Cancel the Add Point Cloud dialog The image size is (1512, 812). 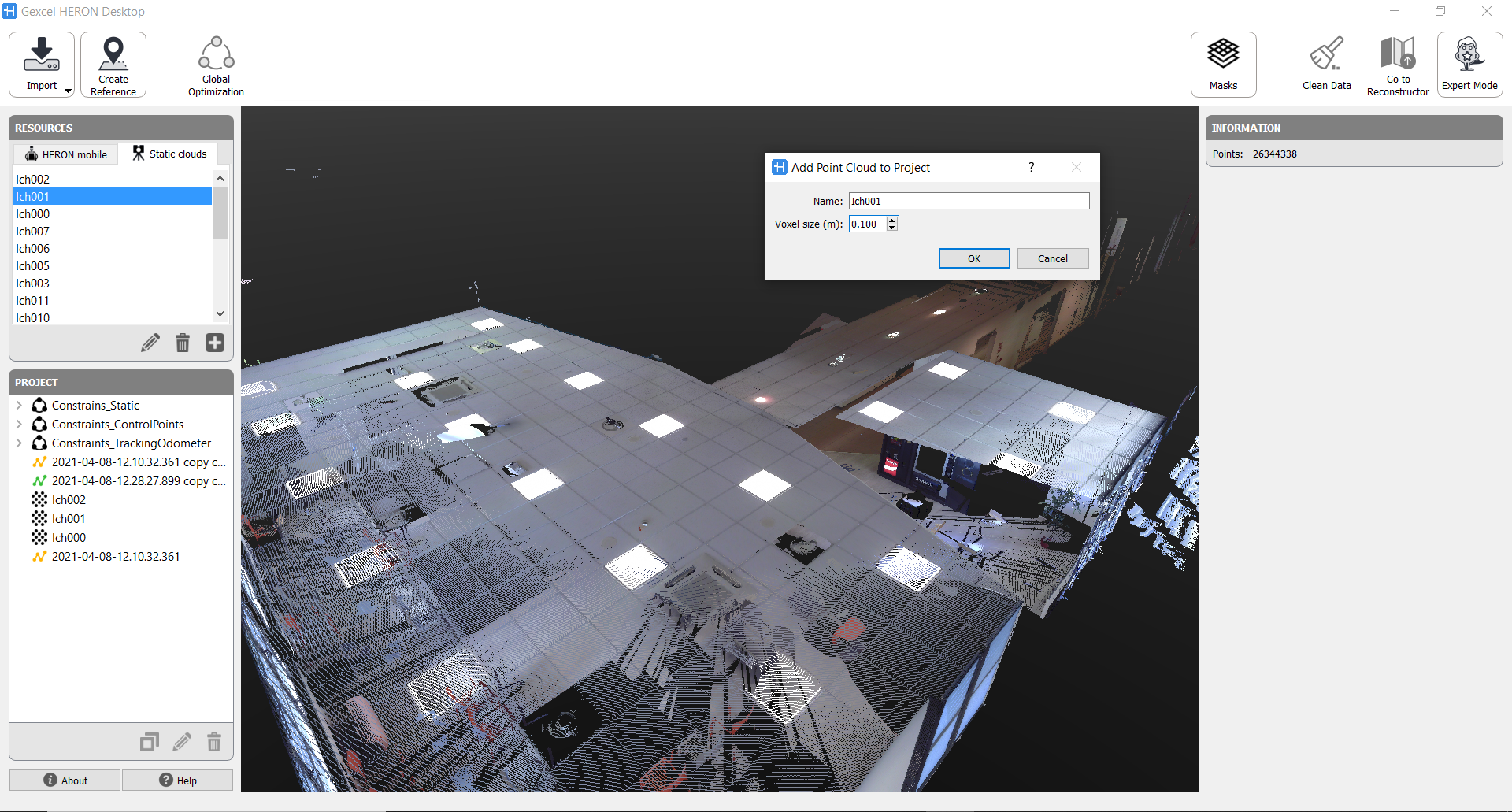(x=1052, y=258)
